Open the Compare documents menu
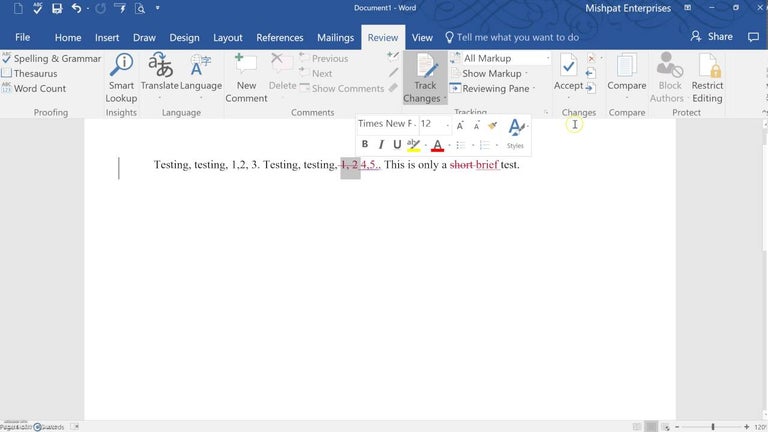768x432 pixels. (626, 76)
